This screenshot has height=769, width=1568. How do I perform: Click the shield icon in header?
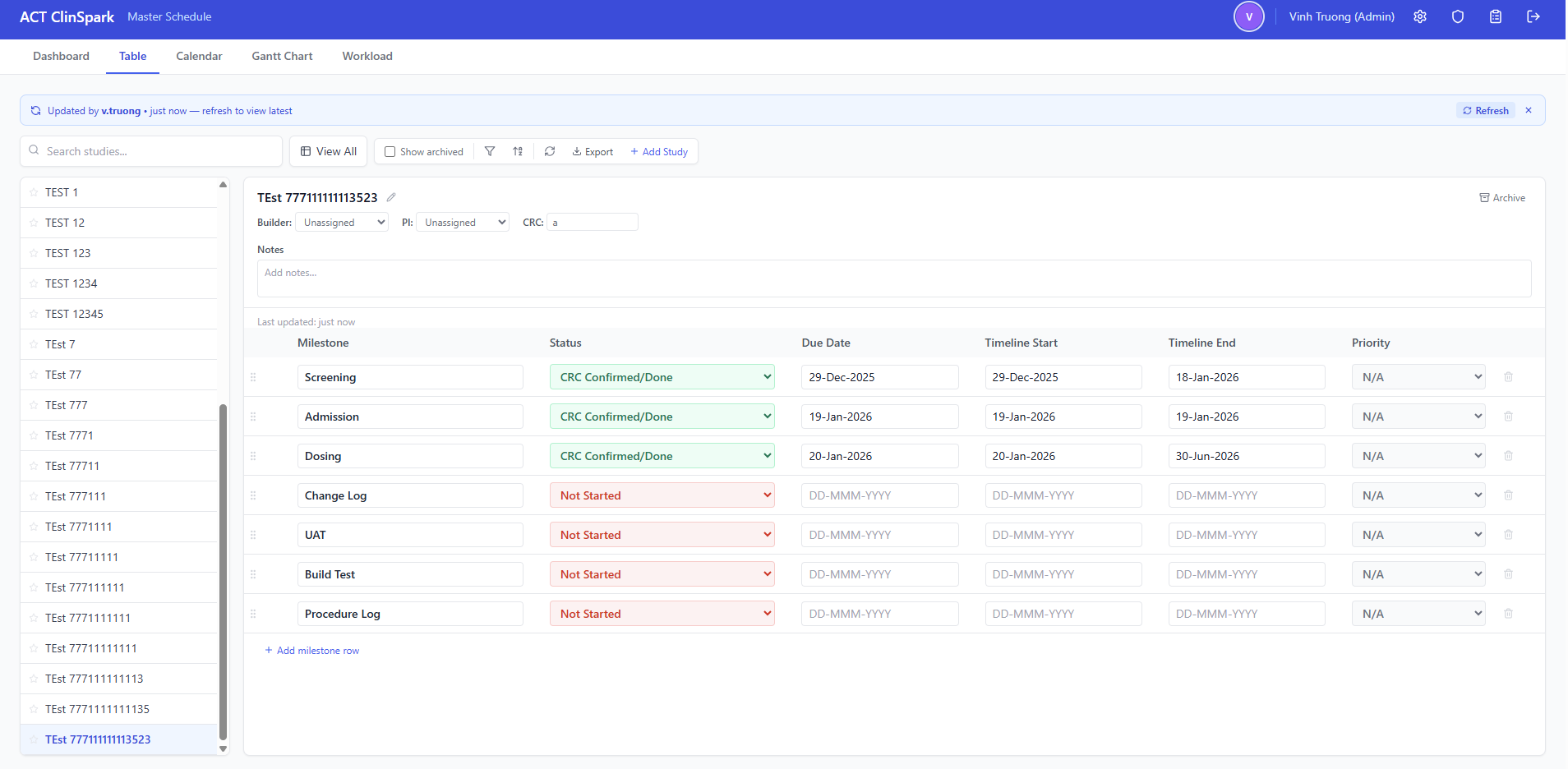click(x=1458, y=16)
